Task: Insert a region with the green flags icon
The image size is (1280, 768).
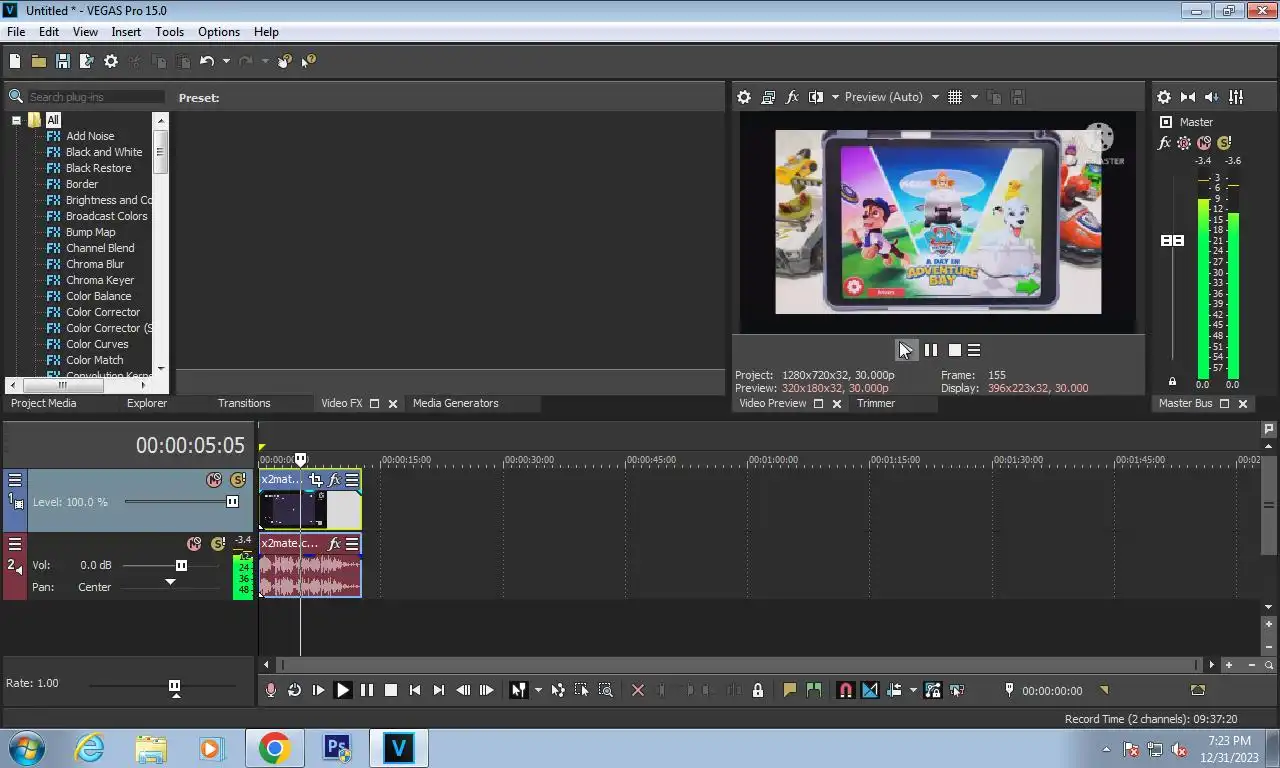Action: pyautogui.click(x=813, y=690)
